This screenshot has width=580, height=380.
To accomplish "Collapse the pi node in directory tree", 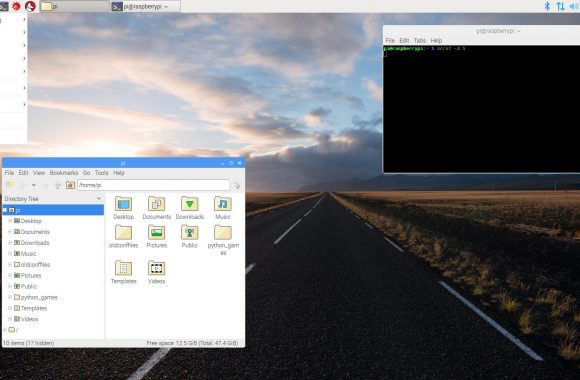I will point(5,210).
